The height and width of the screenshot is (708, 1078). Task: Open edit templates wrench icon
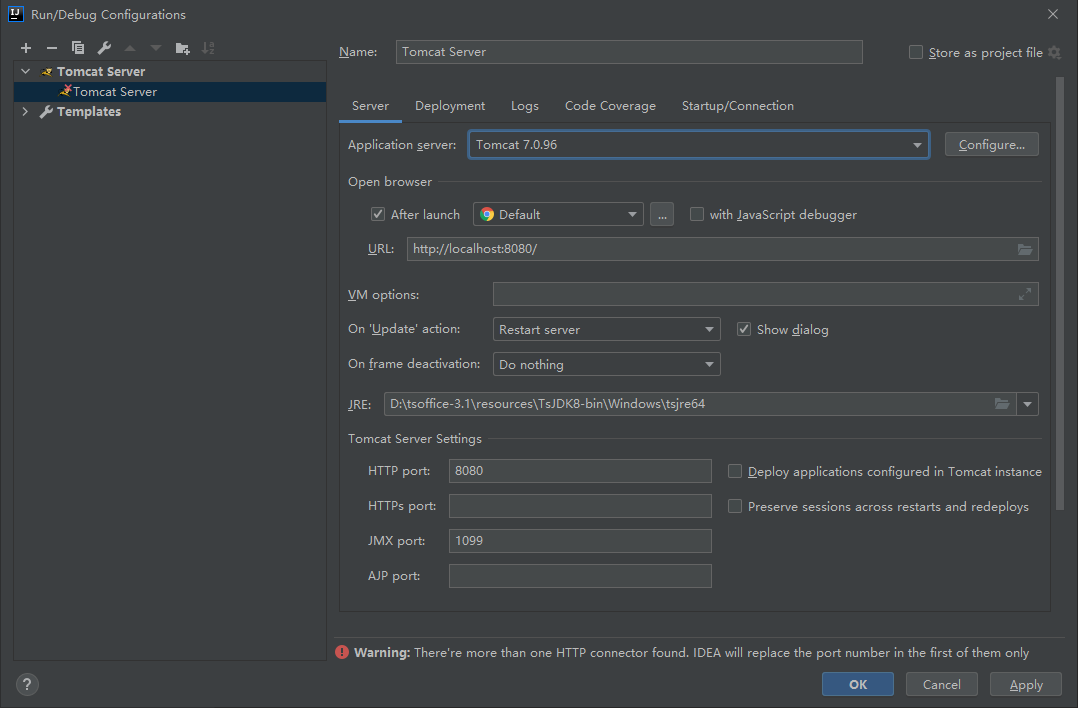104,48
